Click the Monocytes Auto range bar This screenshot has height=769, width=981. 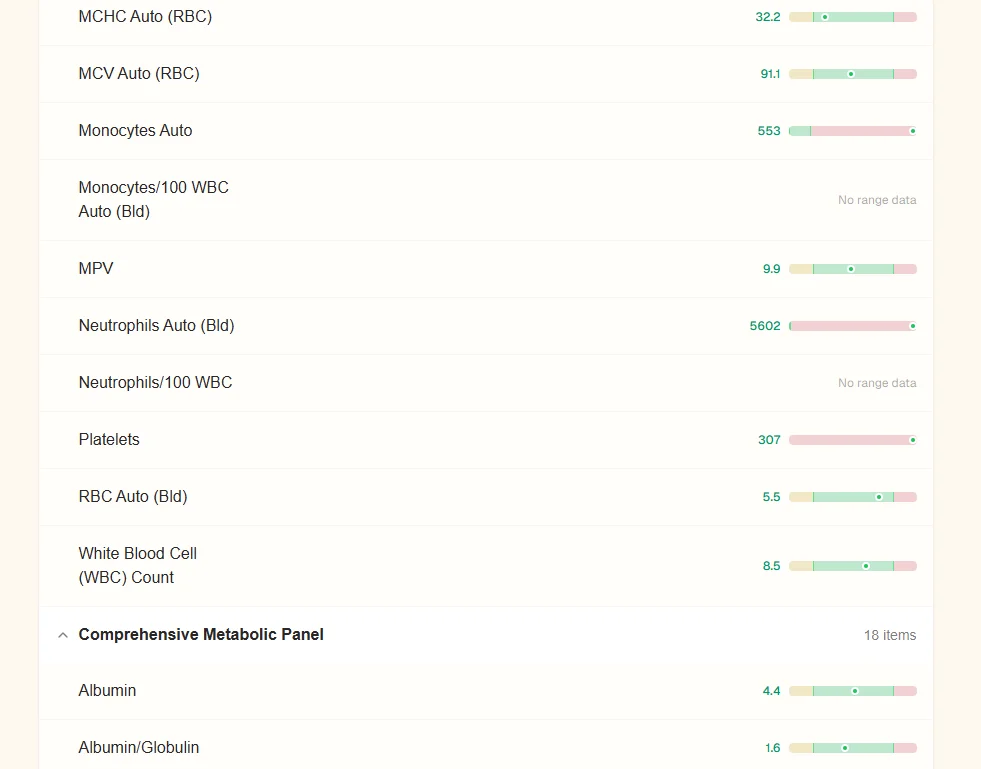point(853,131)
